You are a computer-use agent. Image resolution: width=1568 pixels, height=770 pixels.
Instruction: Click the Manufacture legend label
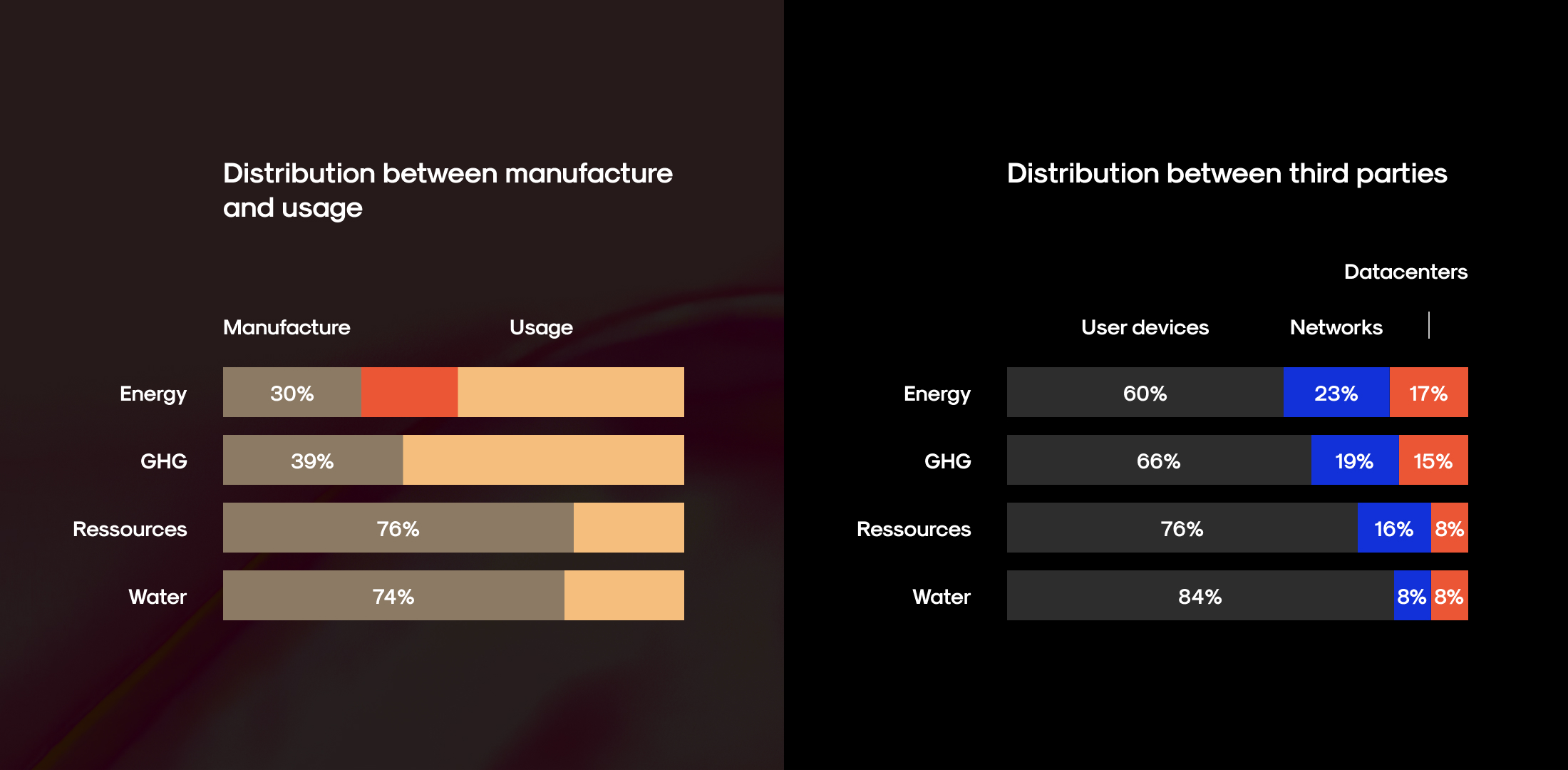tap(287, 327)
